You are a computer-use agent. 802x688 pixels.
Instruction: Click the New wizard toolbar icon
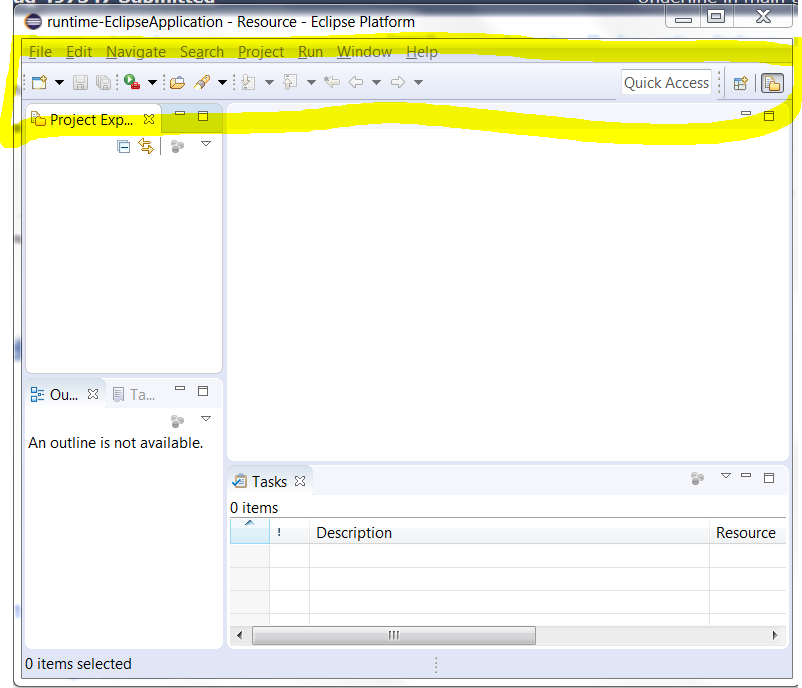point(39,82)
